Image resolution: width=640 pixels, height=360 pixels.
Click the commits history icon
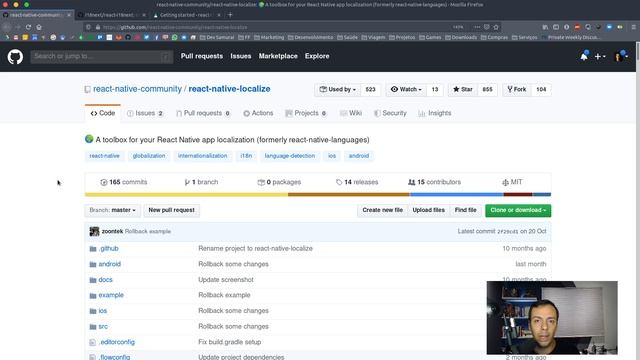tap(104, 182)
